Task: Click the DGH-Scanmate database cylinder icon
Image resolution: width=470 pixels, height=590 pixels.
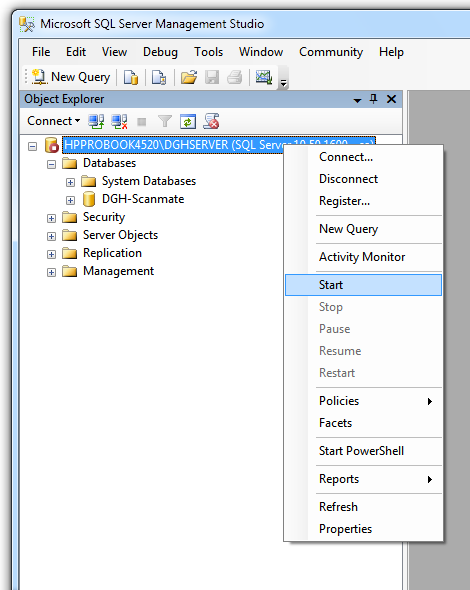Action: coord(89,199)
